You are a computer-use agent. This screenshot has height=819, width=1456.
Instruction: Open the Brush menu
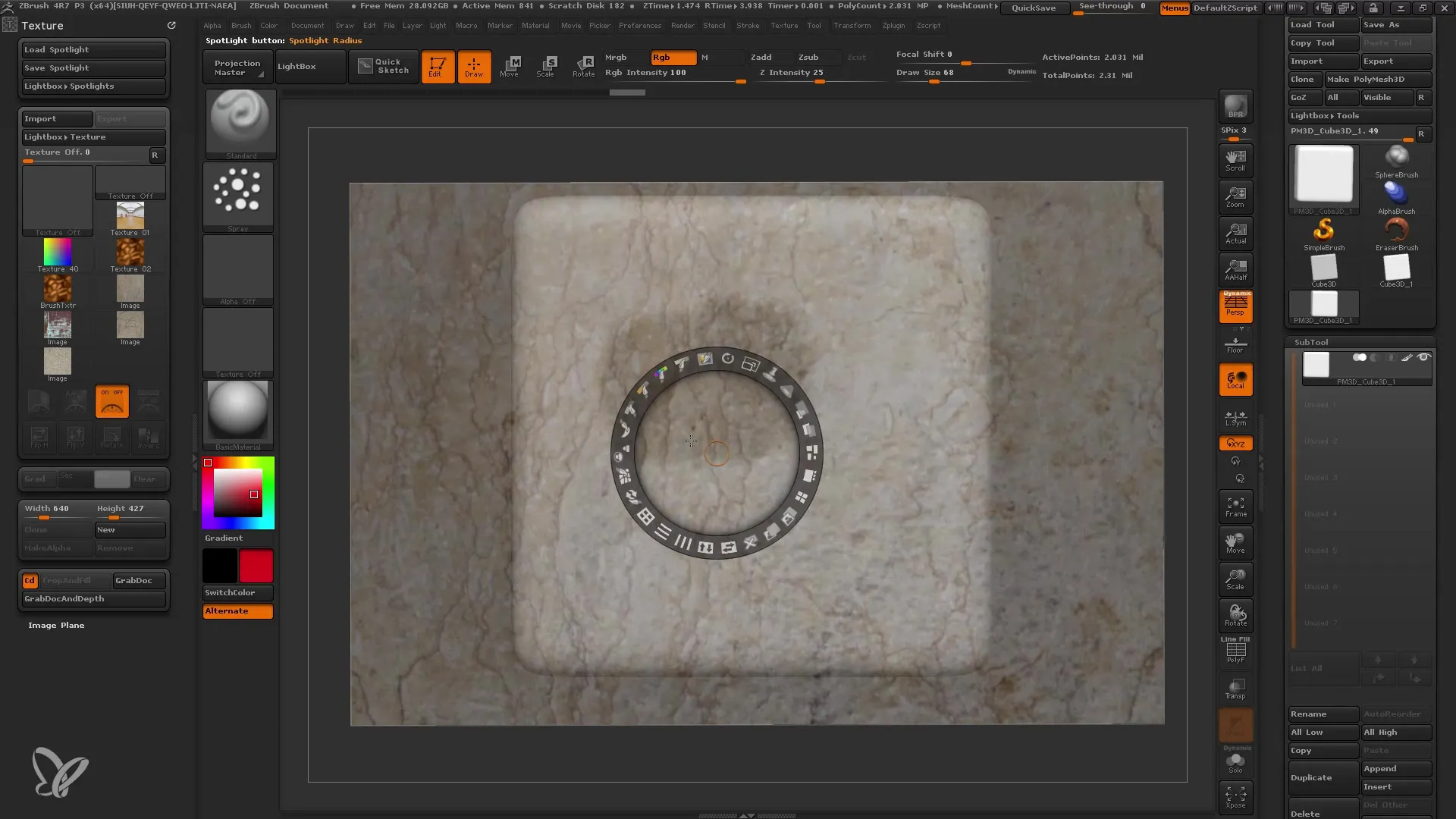tap(241, 26)
